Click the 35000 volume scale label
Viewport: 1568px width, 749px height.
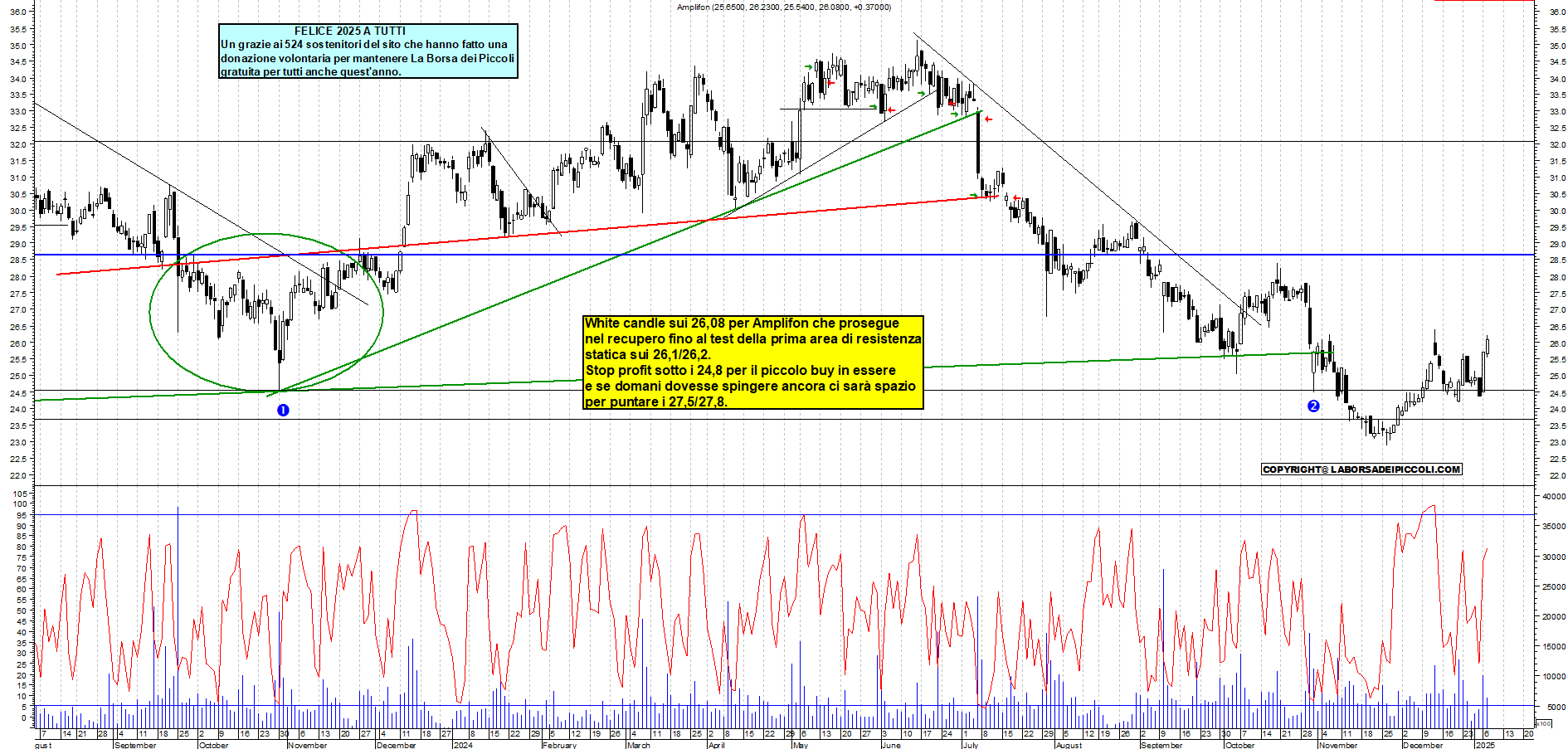tap(1554, 526)
